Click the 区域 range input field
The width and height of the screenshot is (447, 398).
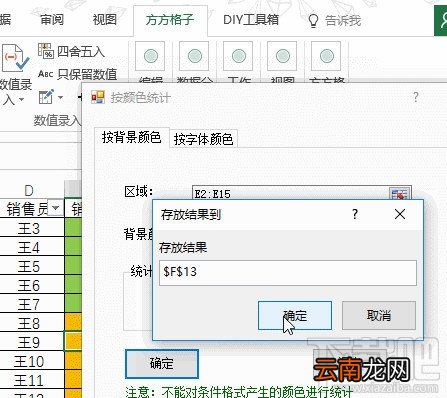point(290,193)
